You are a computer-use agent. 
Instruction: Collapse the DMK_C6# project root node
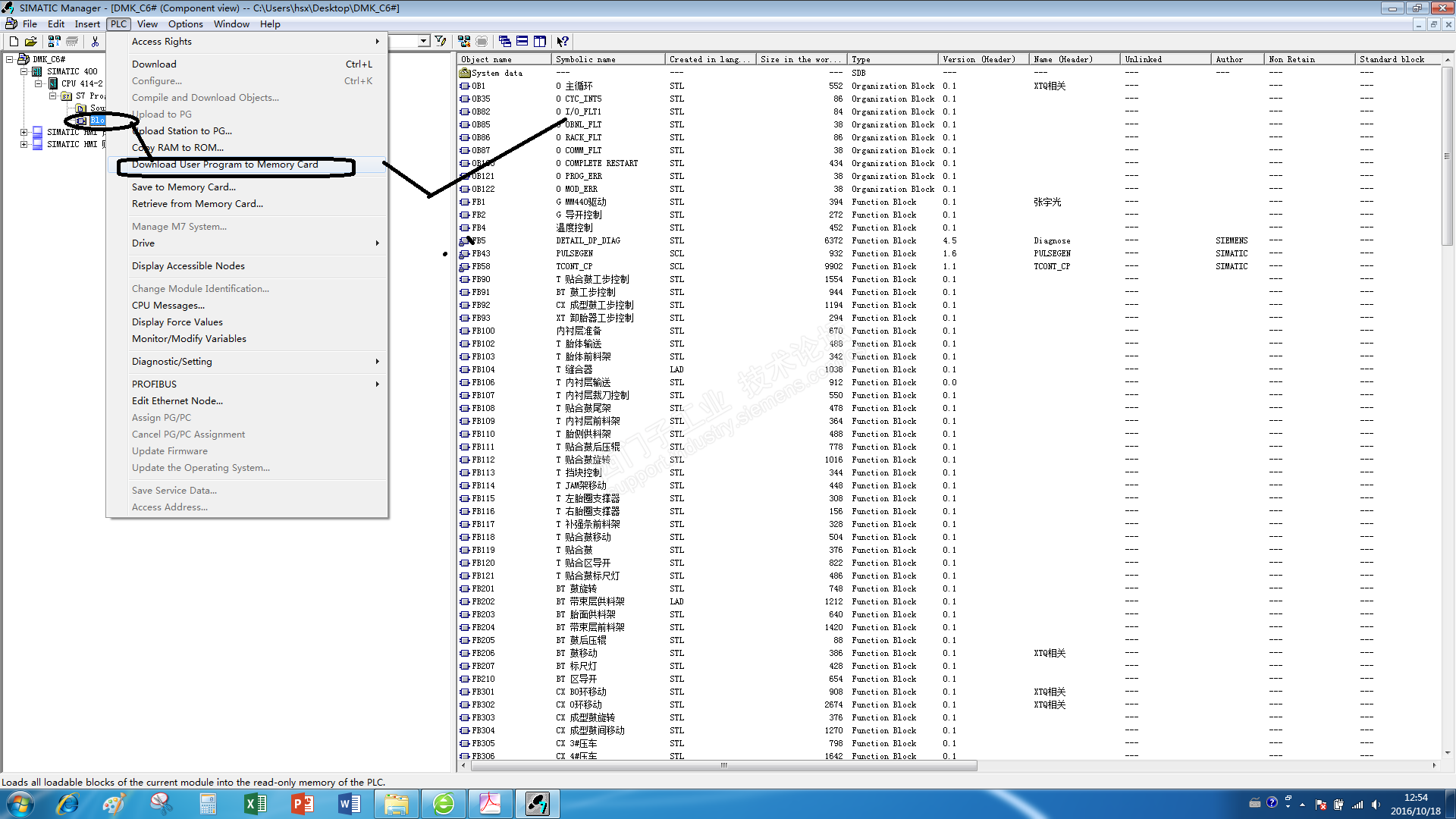click(x=10, y=59)
